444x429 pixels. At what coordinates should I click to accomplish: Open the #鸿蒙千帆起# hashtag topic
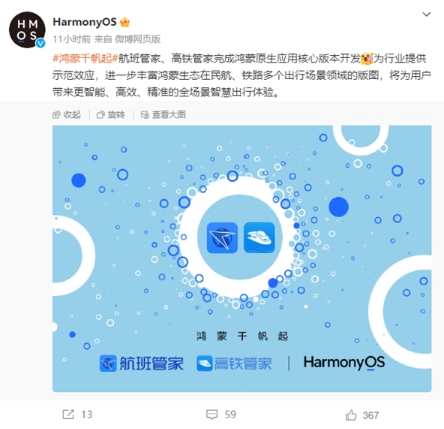pos(85,59)
